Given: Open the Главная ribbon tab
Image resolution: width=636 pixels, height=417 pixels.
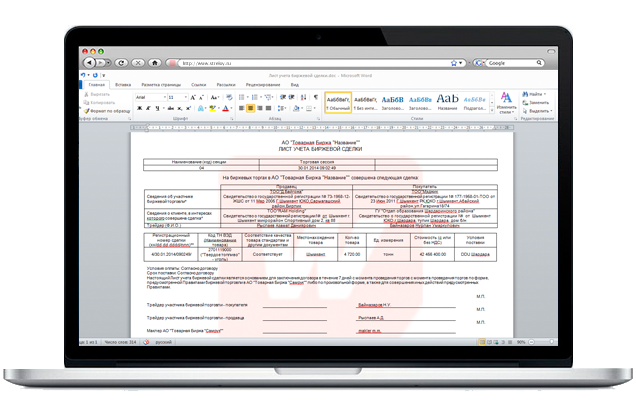Looking at the screenshot, I should pyautogui.click(x=97, y=85).
